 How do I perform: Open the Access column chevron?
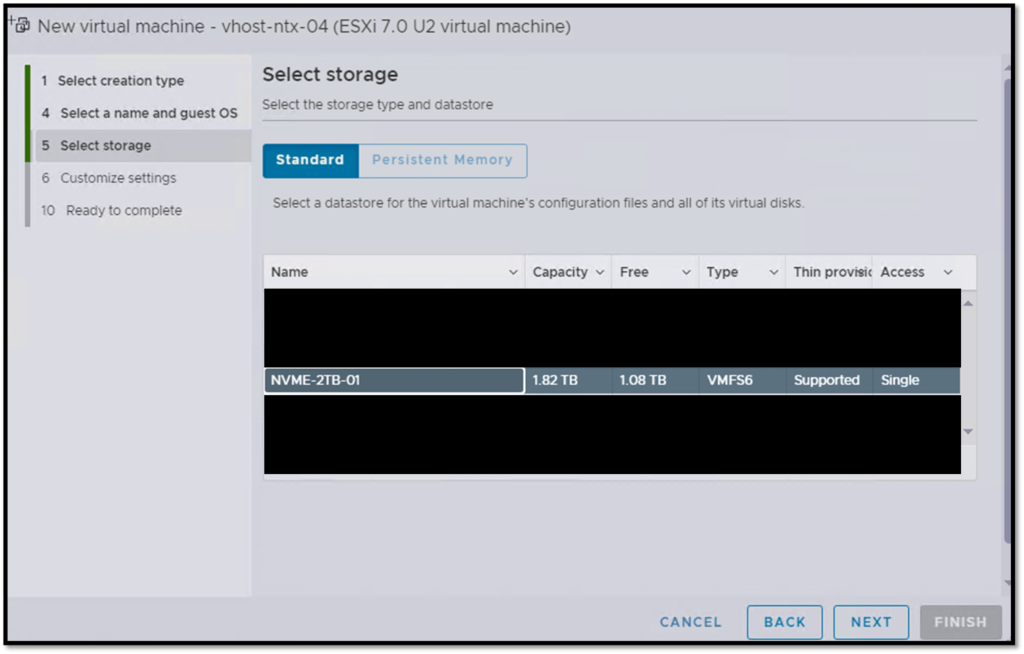[x=947, y=272]
